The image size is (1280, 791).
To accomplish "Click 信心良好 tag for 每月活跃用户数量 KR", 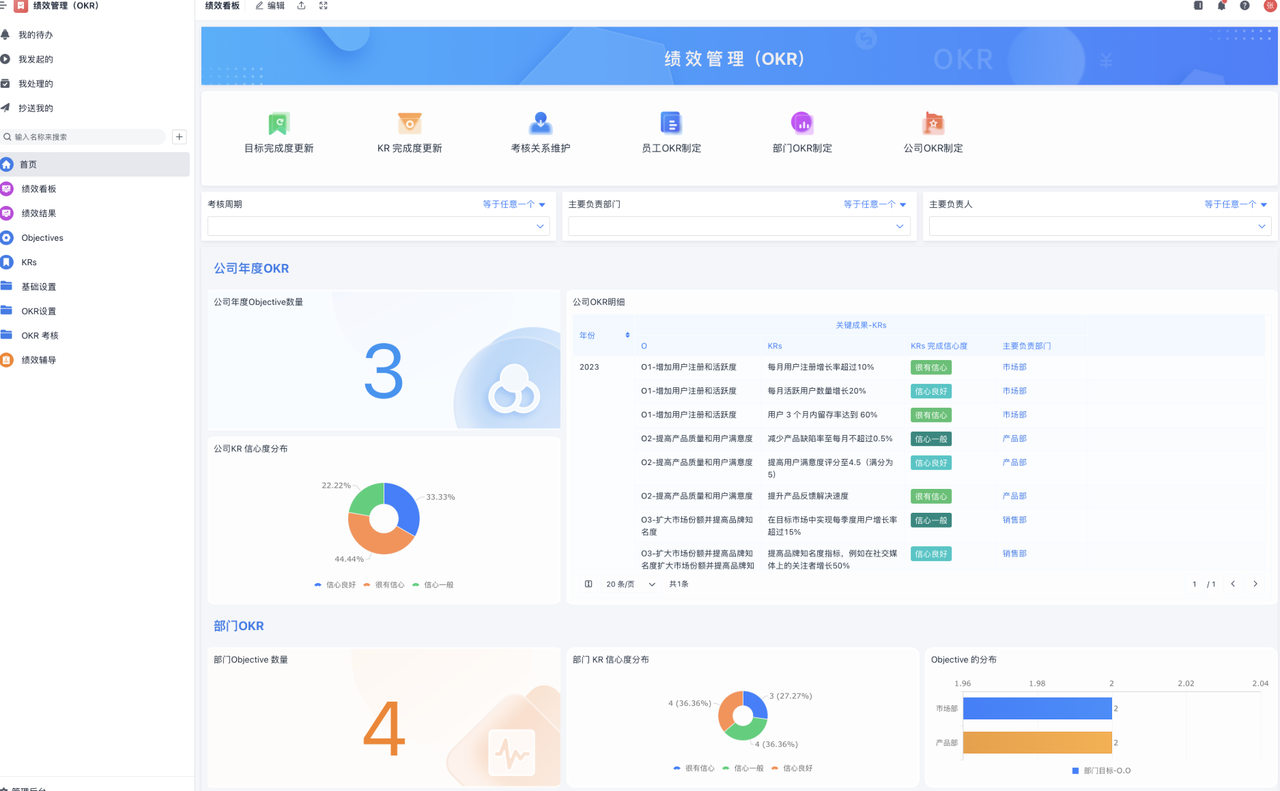I will click(931, 392).
